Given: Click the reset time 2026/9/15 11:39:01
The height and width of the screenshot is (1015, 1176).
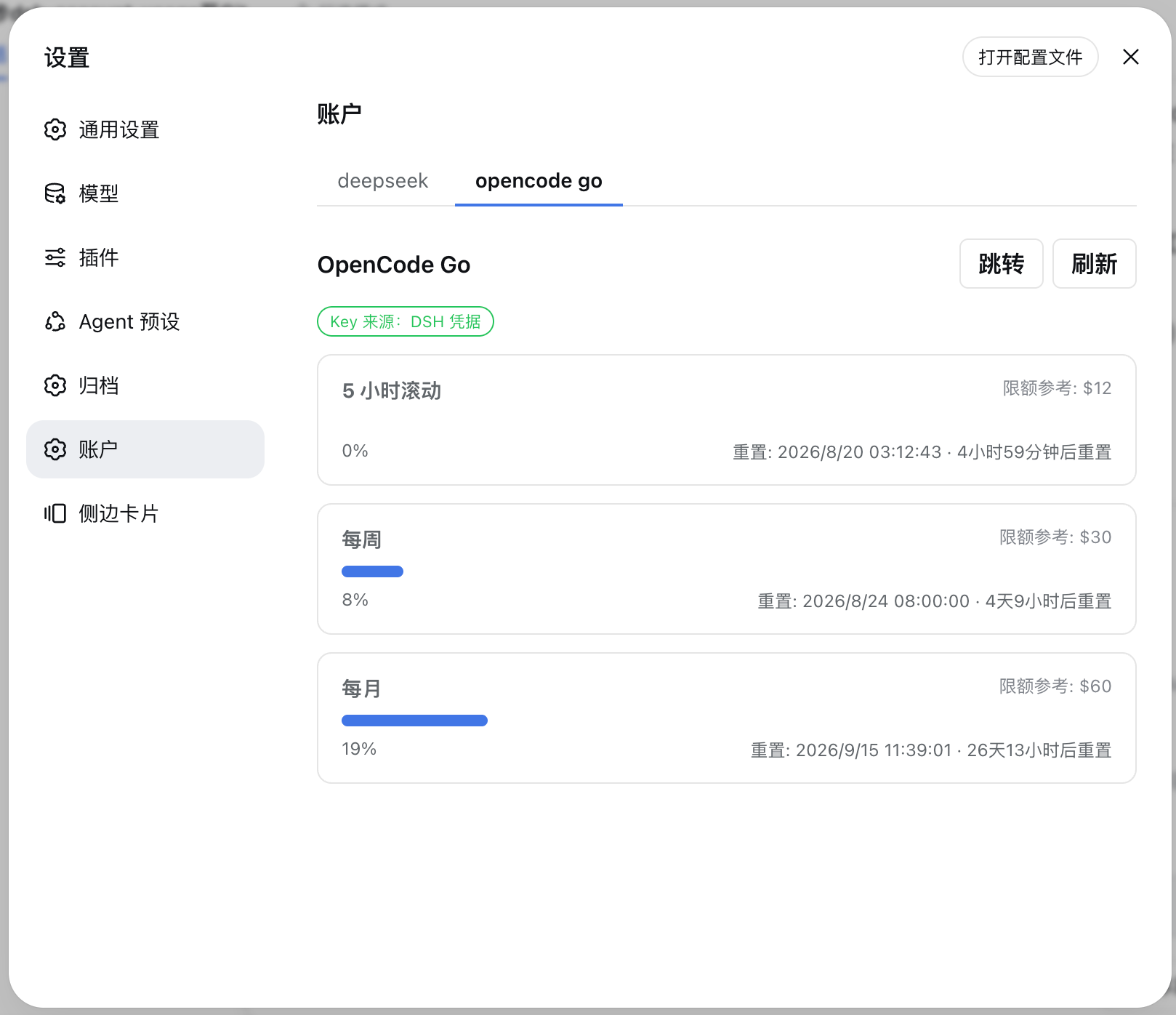Looking at the screenshot, I should tap(874, 750).
